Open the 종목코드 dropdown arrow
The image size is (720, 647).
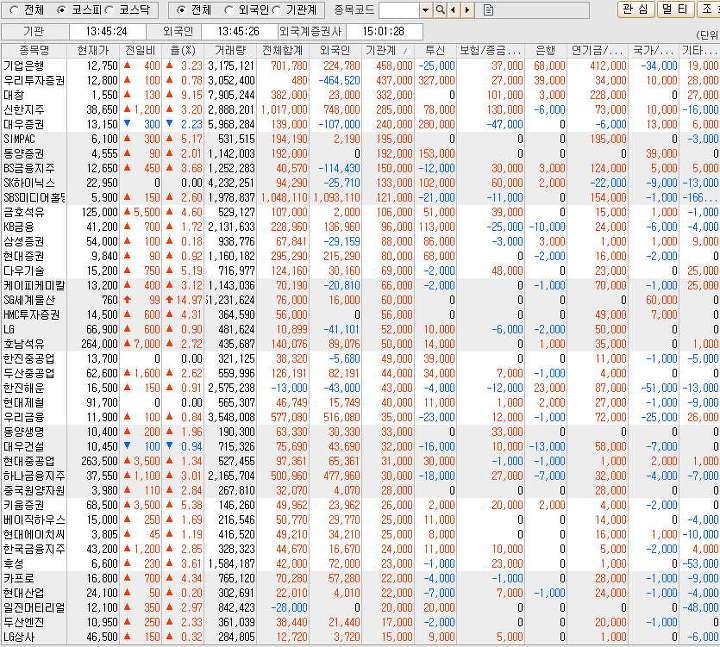[x=426, y=10]
